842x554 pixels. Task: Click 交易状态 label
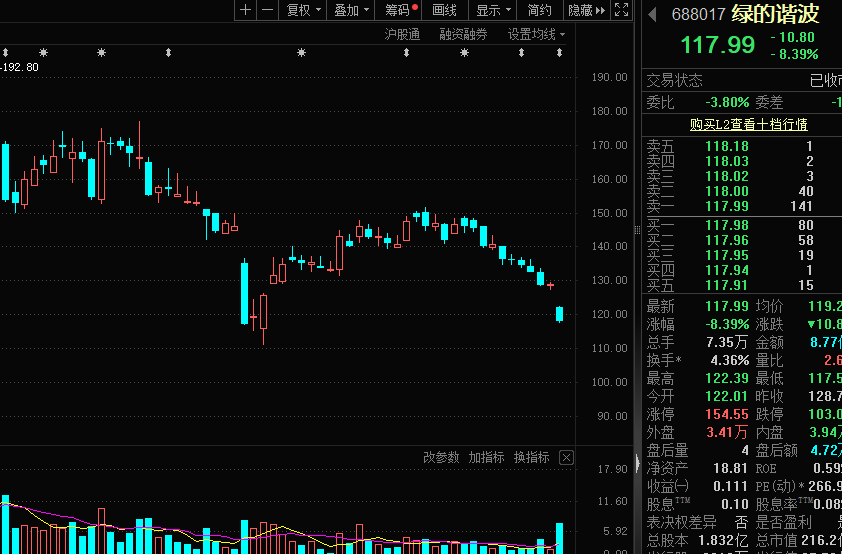click(674, 81)
